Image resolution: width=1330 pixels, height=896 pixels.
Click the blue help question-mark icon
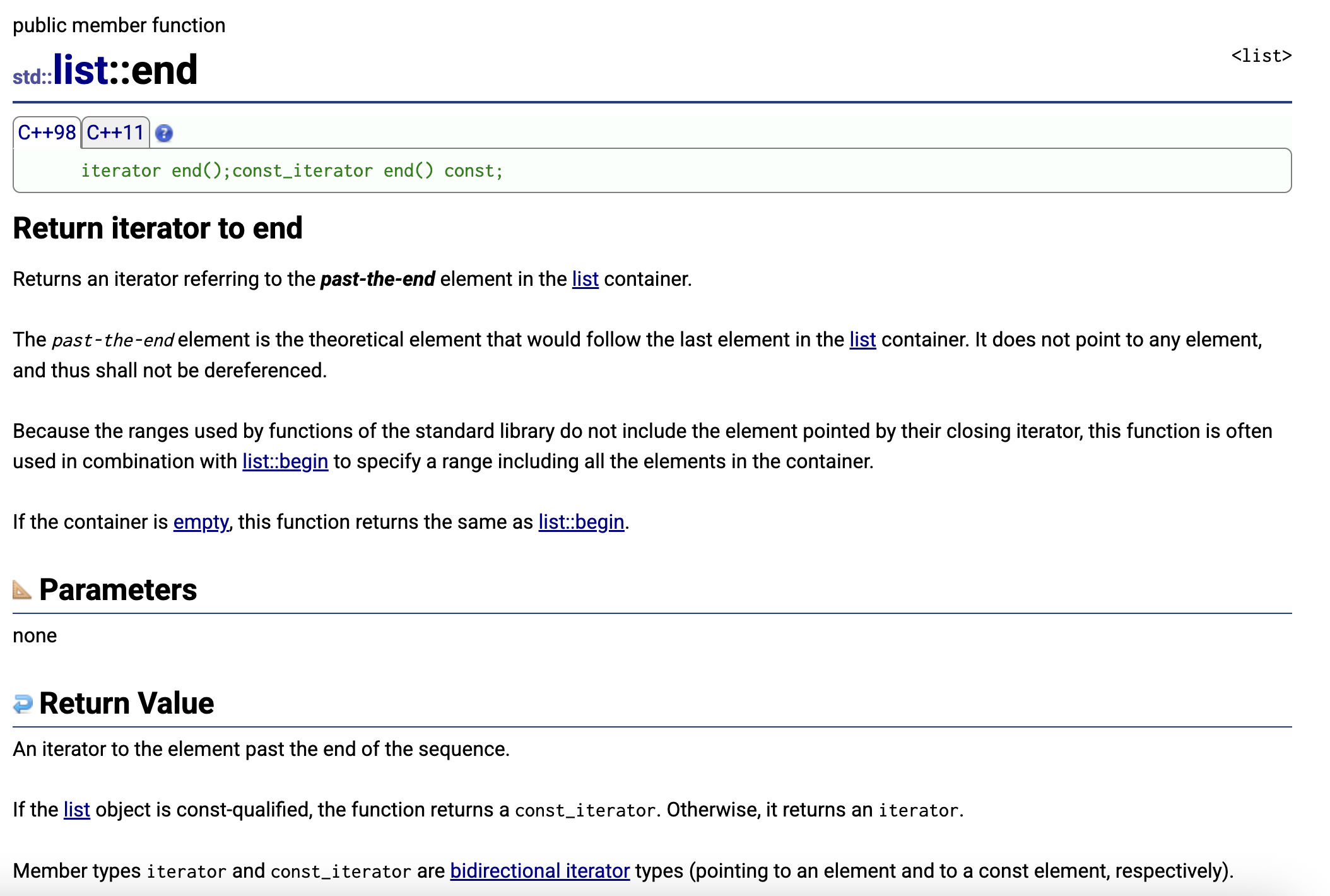coord(163,133)
